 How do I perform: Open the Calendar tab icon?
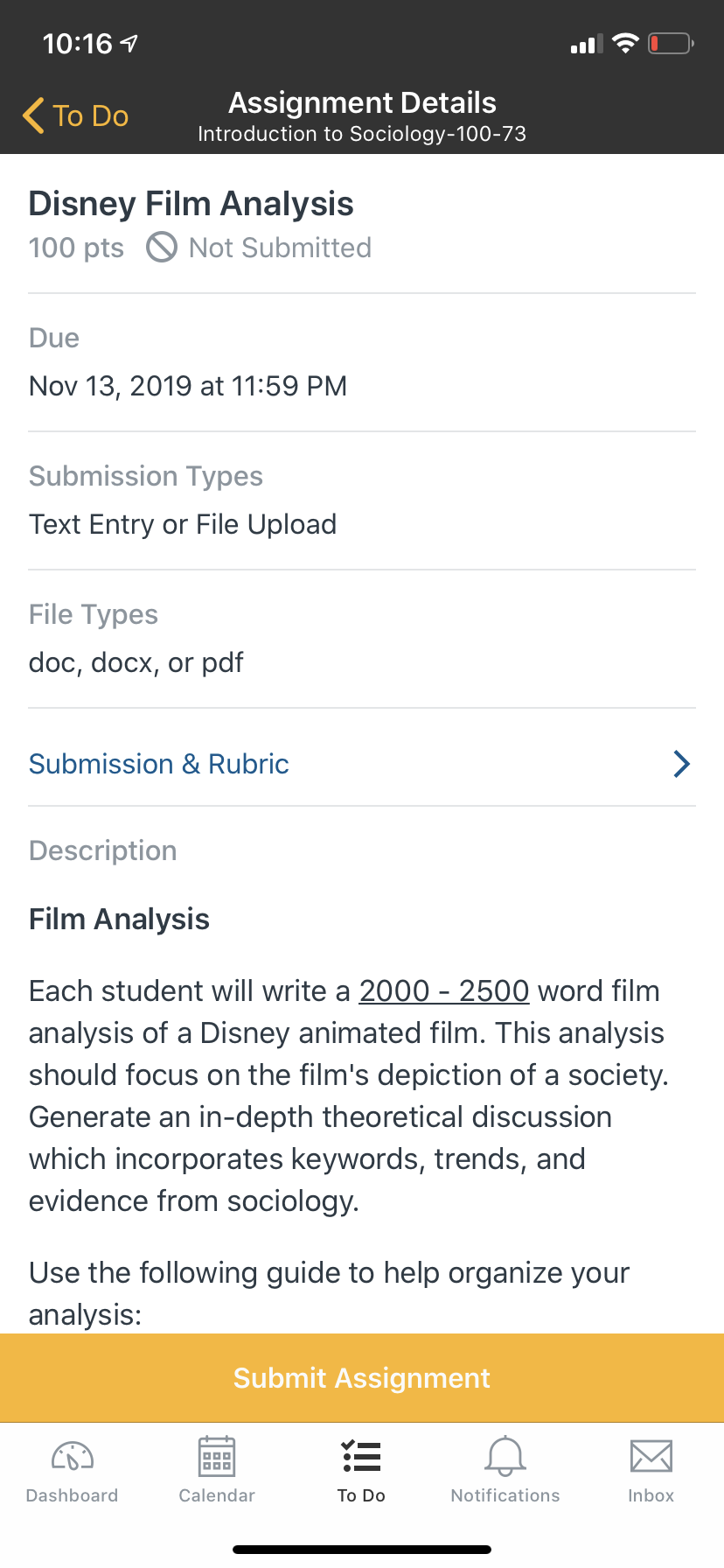pos(217,1456)
